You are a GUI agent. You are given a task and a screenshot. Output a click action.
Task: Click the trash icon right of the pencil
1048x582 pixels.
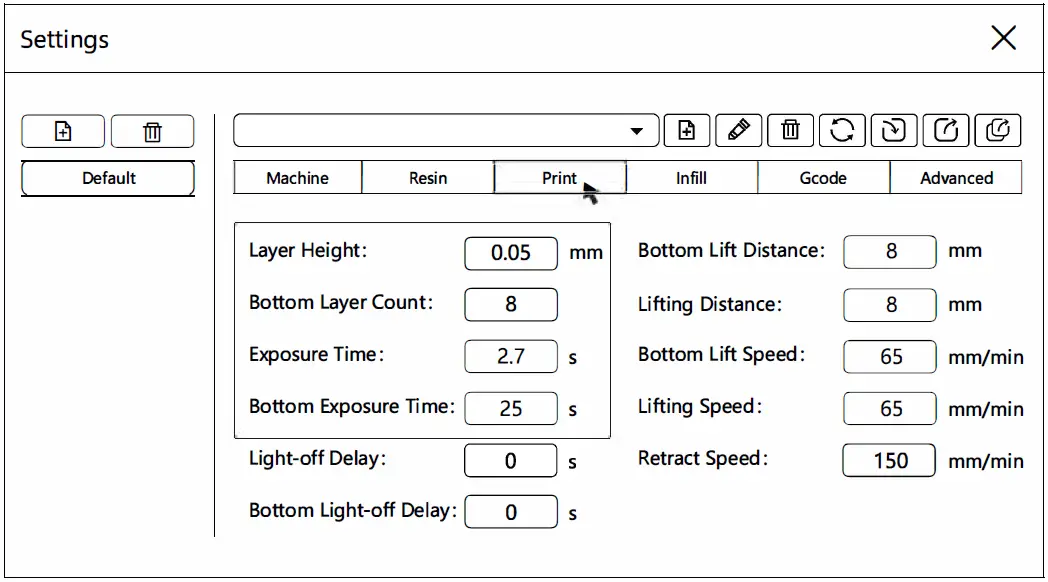tap(791, 130)
